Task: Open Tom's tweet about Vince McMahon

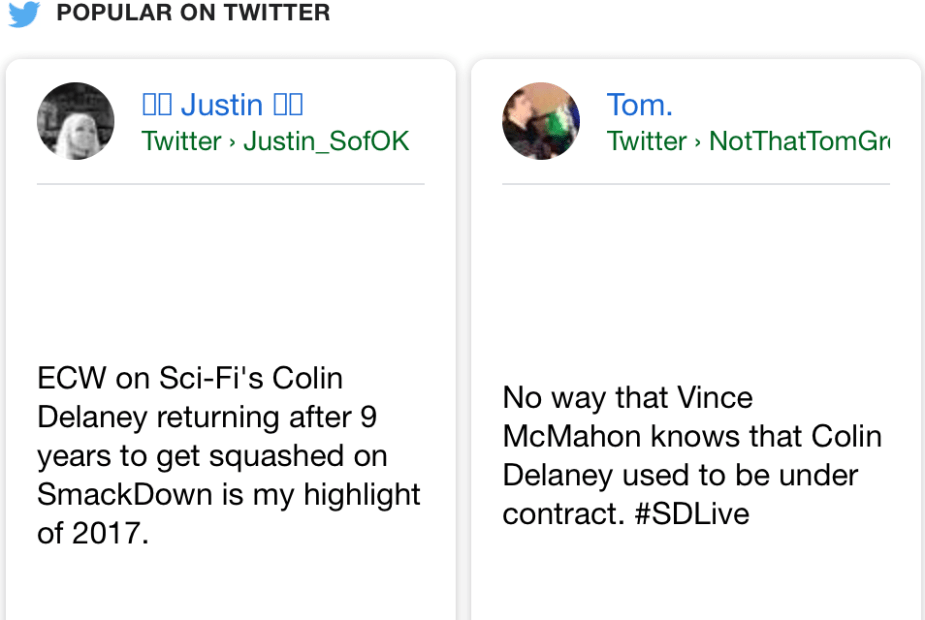Action: [692, 455]
